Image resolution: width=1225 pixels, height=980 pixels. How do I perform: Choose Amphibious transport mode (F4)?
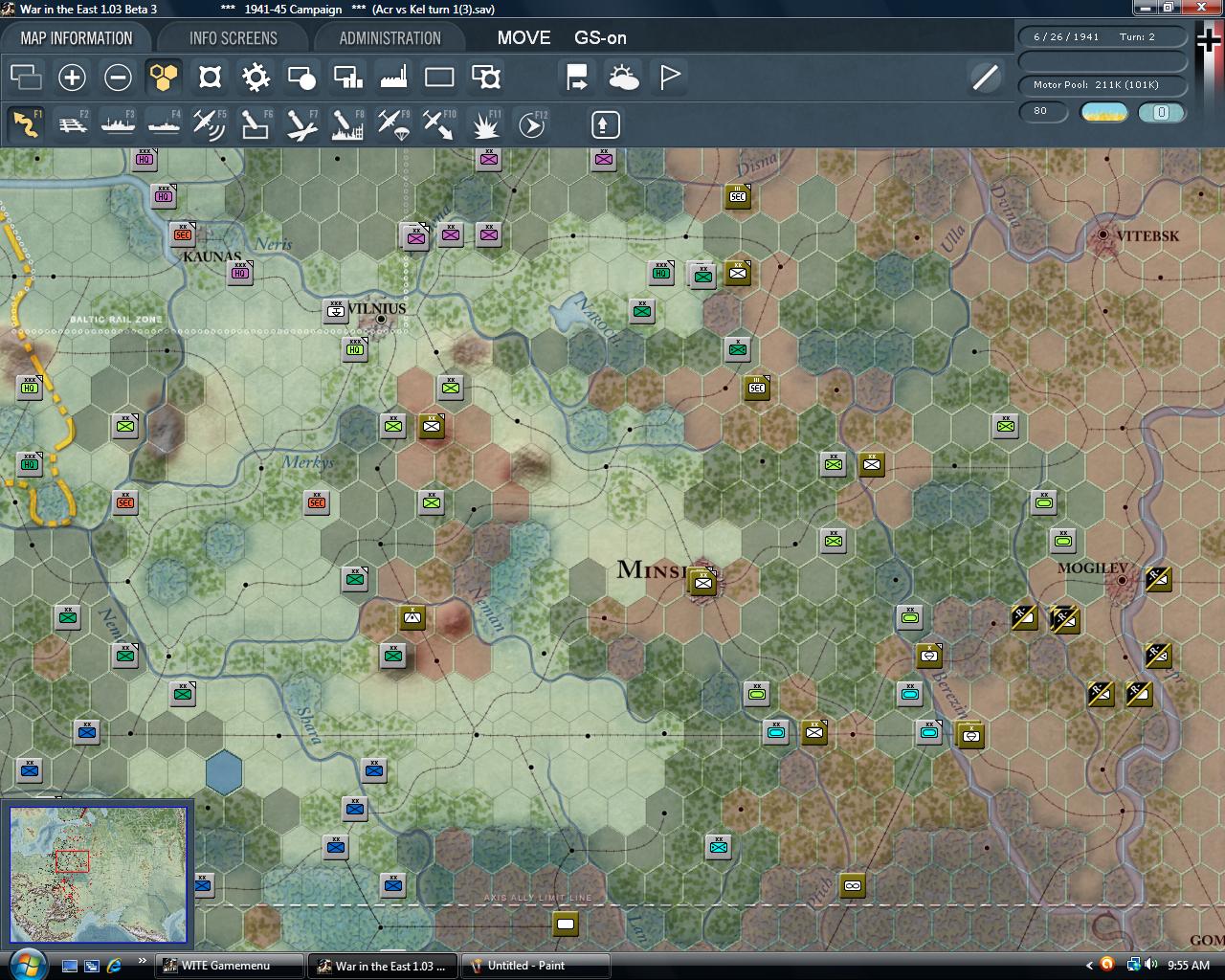(x=164, y=124)
